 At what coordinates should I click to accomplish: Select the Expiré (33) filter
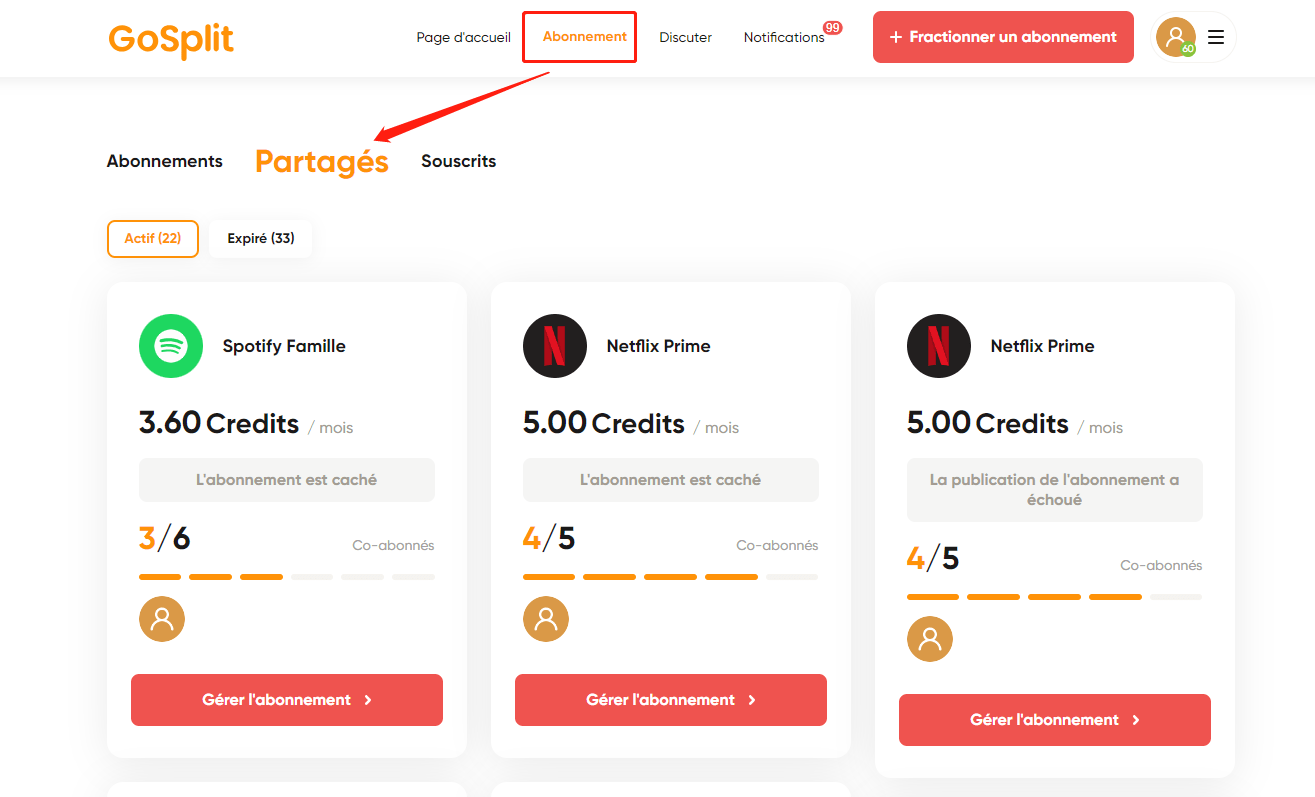(261, 239)
